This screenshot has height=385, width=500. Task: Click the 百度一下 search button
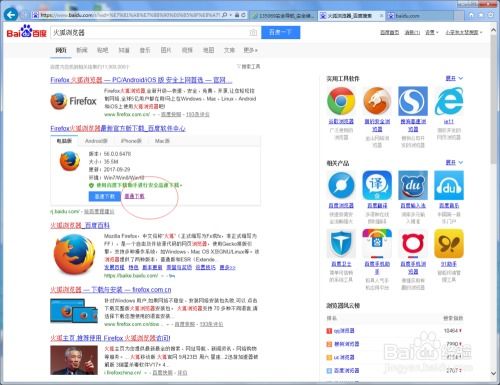[x=281, y=32]
